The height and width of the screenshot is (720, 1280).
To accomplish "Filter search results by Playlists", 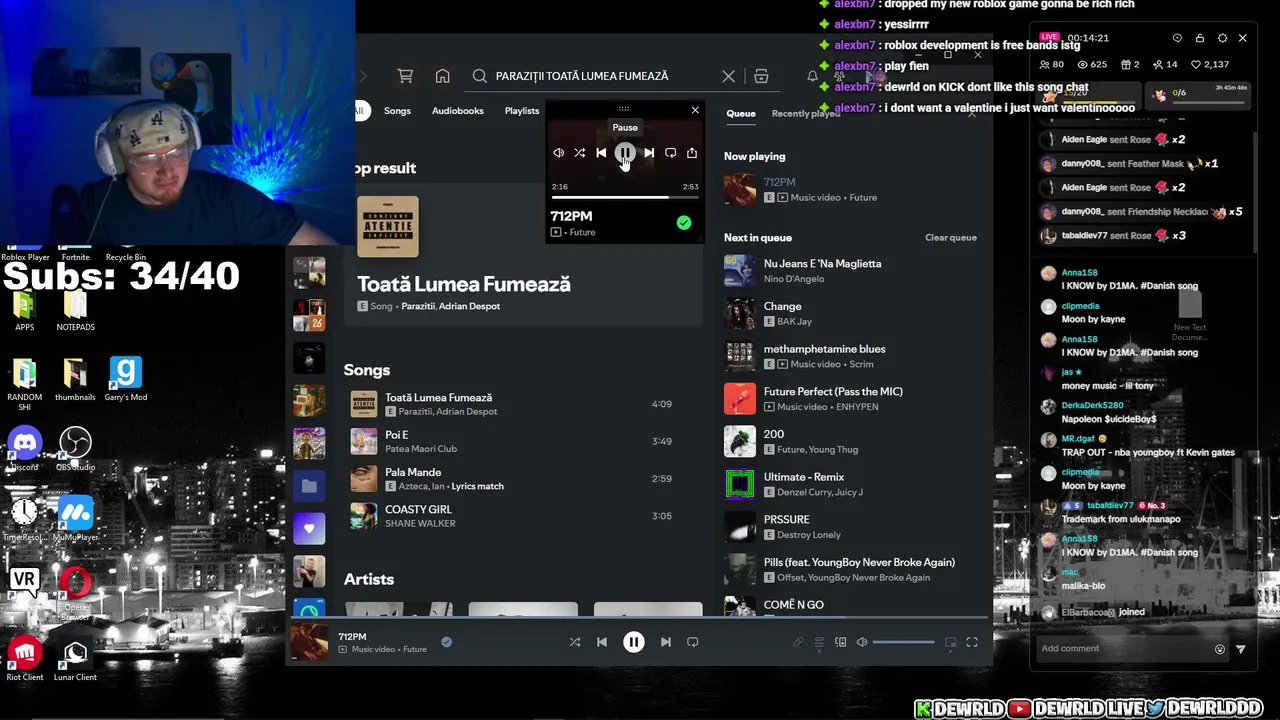I will pyautogui.click(x=521, y=111).
